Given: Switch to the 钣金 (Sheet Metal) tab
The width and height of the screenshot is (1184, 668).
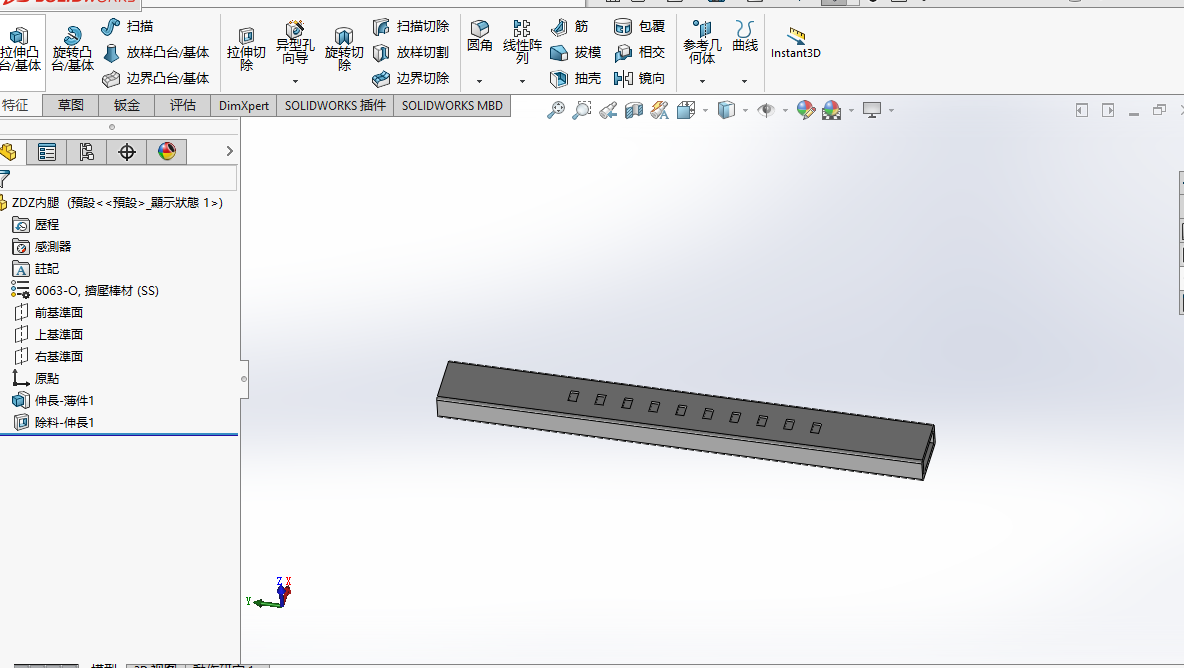Looking at the screenshot, I should pos(127,106).
